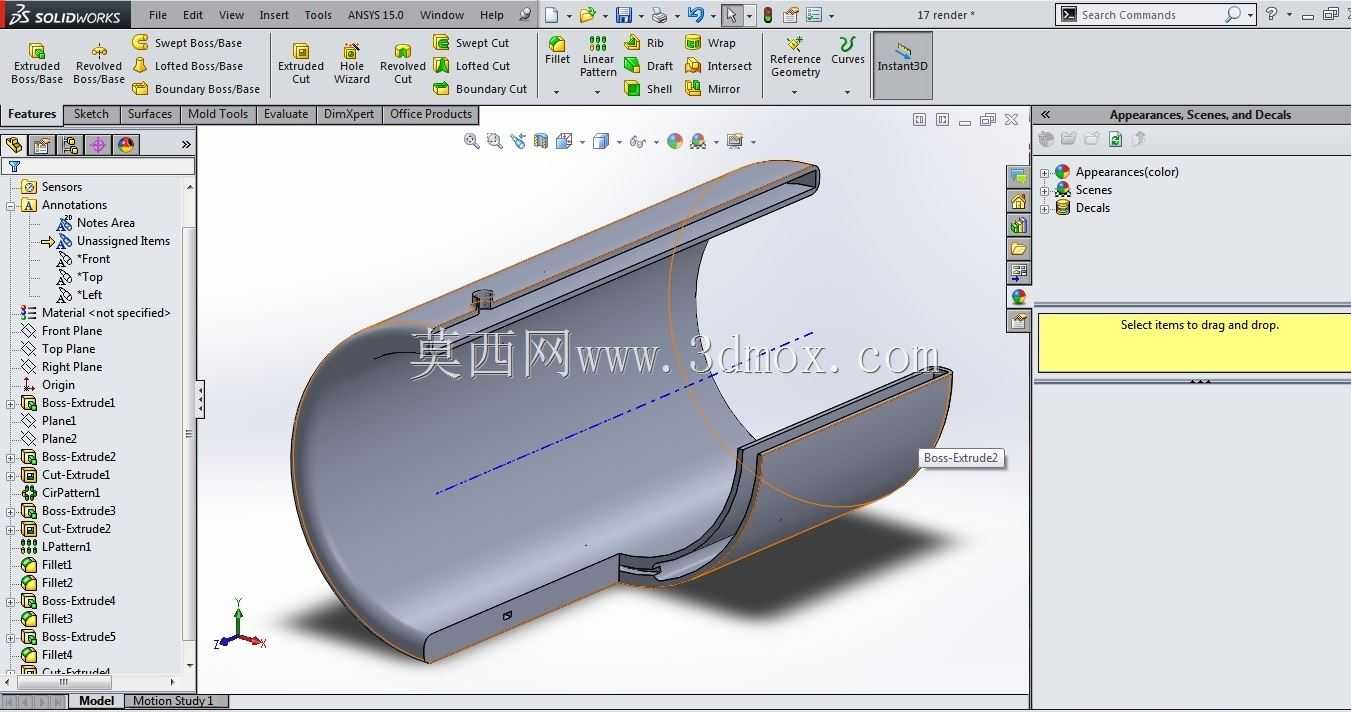Select the Intersect tool
The width and height of the screenshot is (1351, 712).
[x=718, y=66]
